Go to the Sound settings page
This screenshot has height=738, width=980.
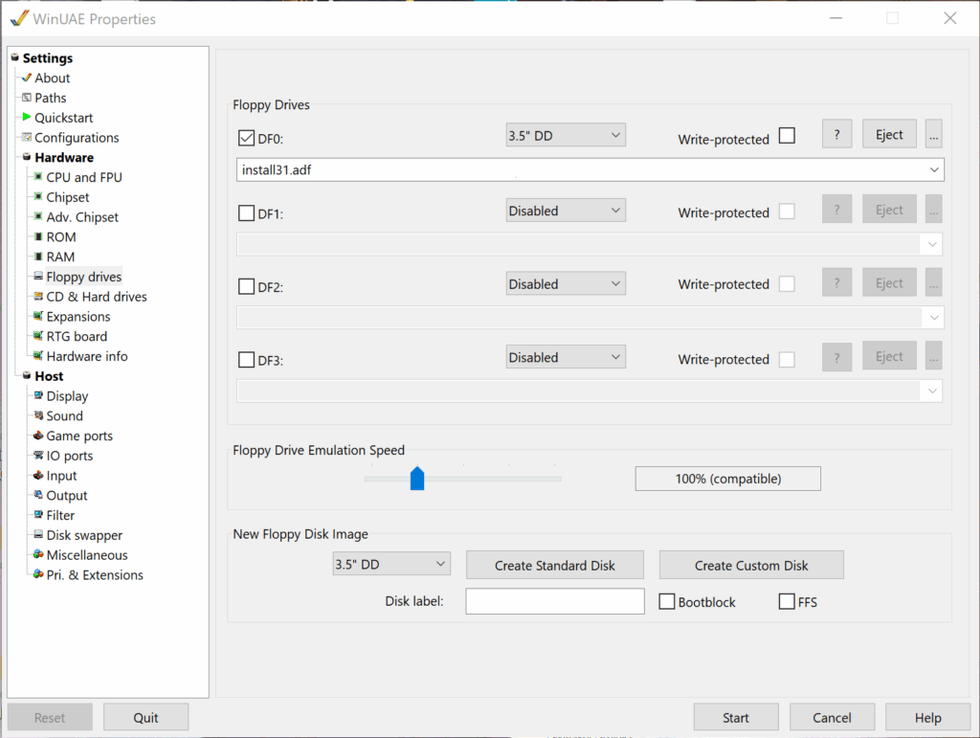(64, 416)
